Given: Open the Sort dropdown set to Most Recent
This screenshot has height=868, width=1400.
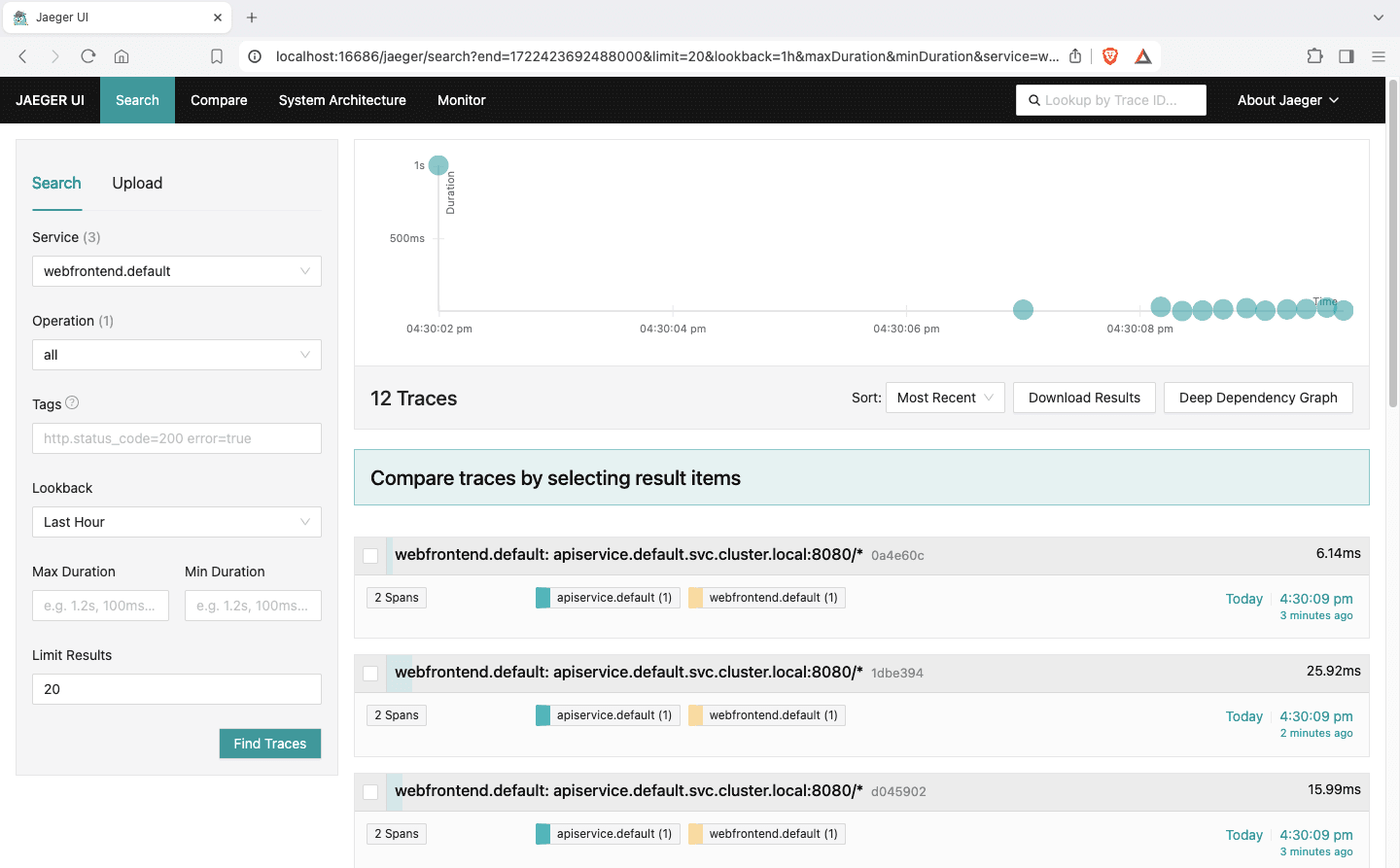Looking at the screenshot, I should pos(945,398).
